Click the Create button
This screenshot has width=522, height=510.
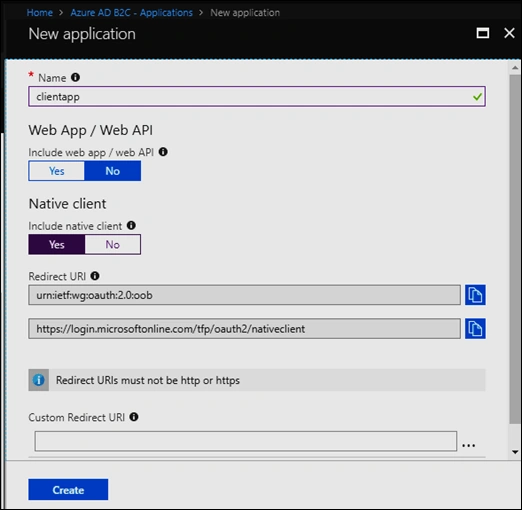[x=68, y=490]
